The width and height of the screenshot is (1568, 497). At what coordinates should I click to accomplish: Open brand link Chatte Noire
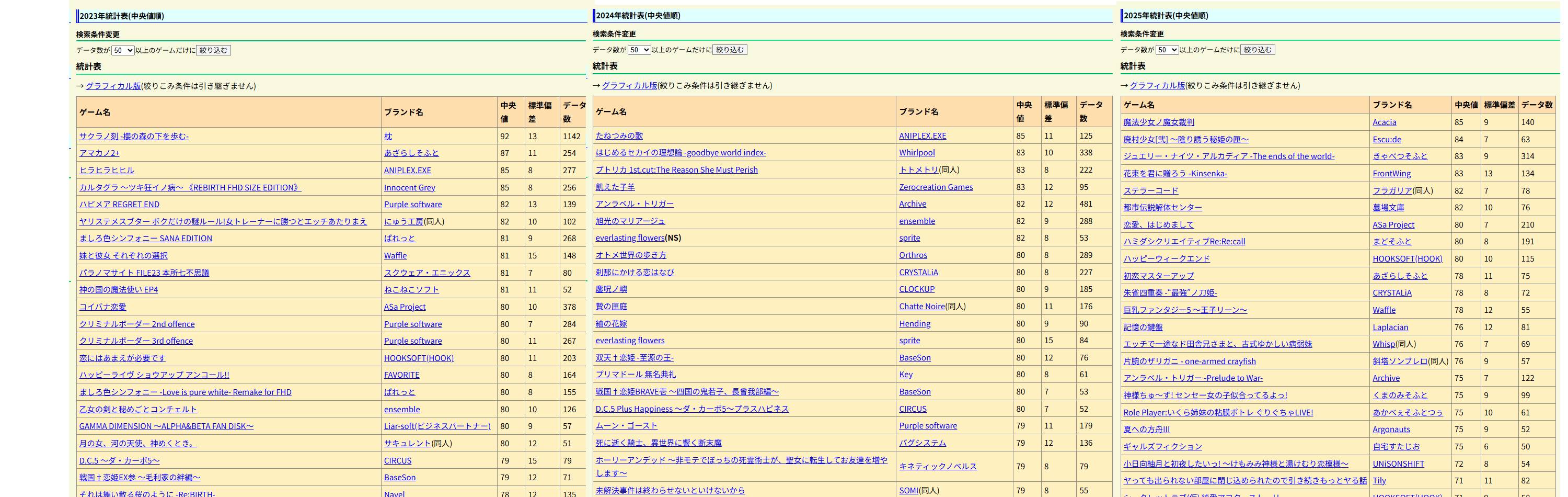(921, 307)
